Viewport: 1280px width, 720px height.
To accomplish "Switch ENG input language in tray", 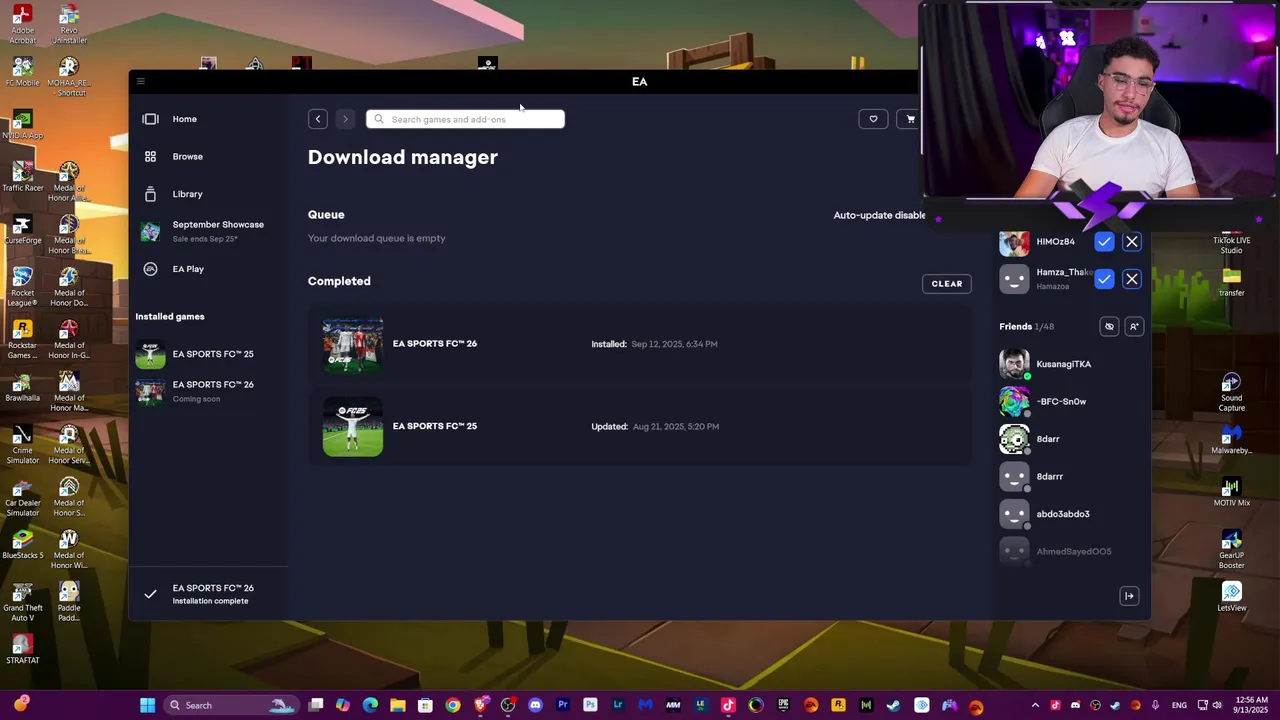I will 1179,706.
